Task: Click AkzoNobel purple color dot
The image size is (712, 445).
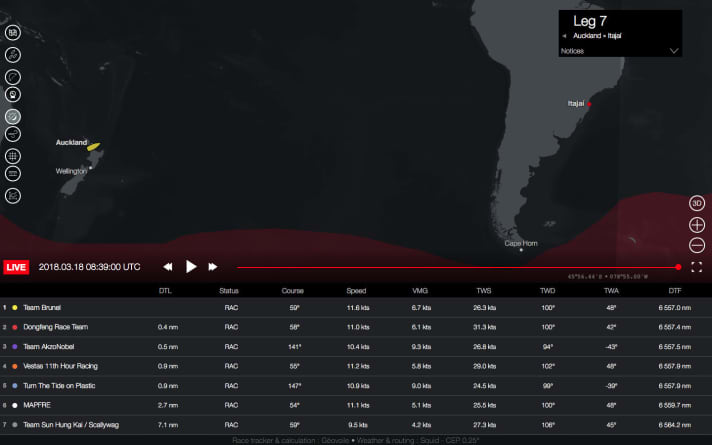Action: pos(15,346)
